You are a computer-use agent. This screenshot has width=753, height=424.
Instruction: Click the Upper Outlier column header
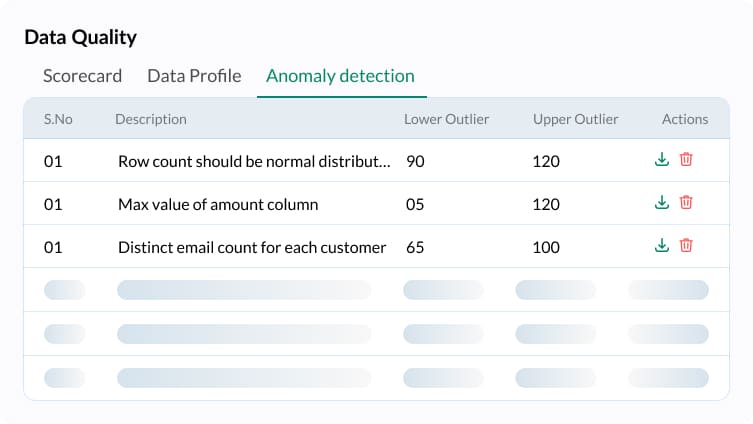pos(575,119)
